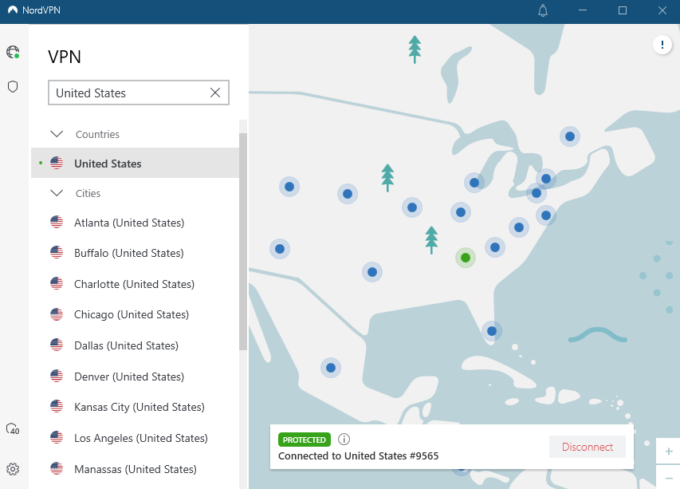
Task: Click the NordVPN logo in the title bar
Action: click(13, 10)
